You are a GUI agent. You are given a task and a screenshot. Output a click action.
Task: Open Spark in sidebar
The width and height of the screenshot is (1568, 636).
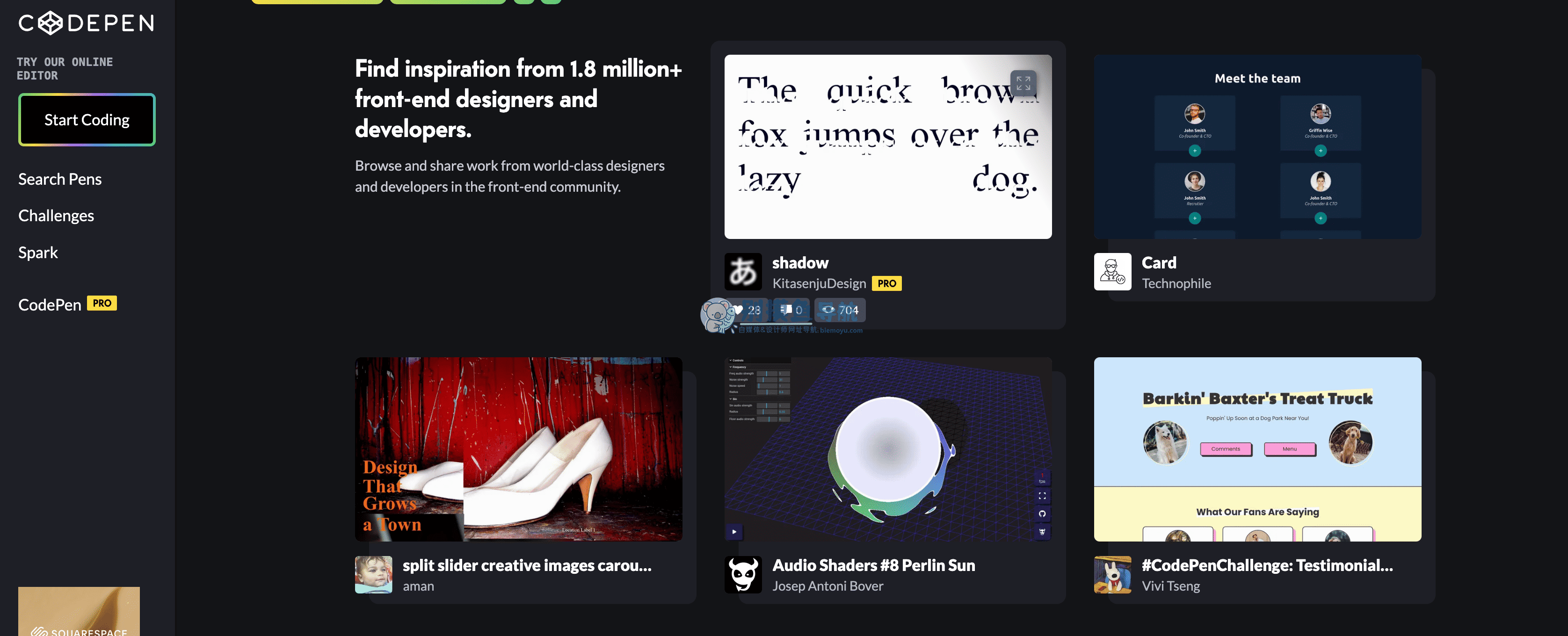click(38, 253)
